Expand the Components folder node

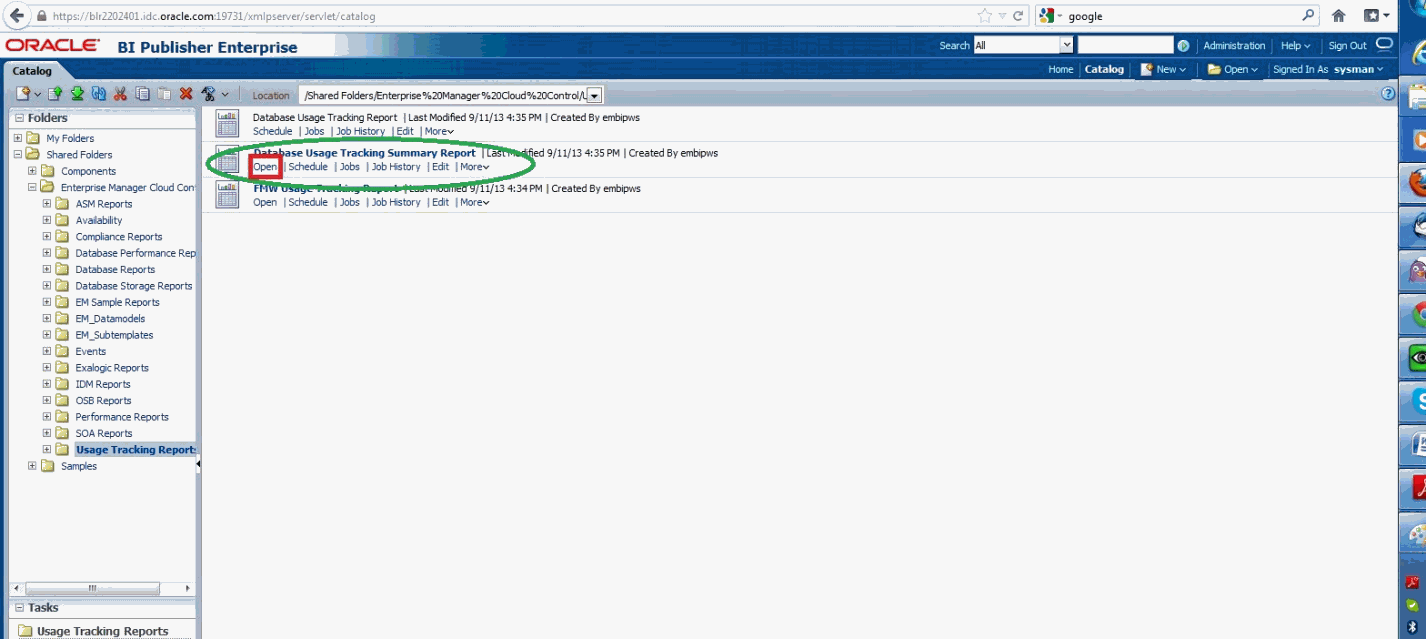coord(32,171)
